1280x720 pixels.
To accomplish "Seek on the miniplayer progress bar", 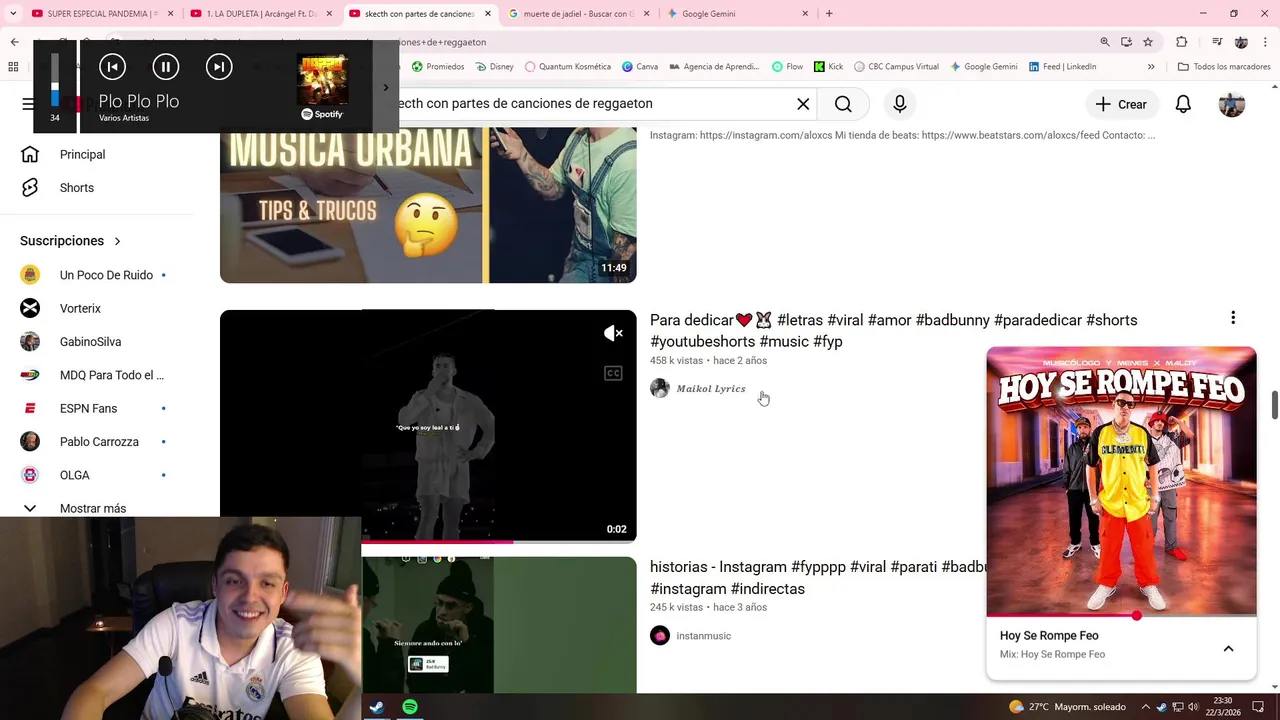I will point(1121,616).
